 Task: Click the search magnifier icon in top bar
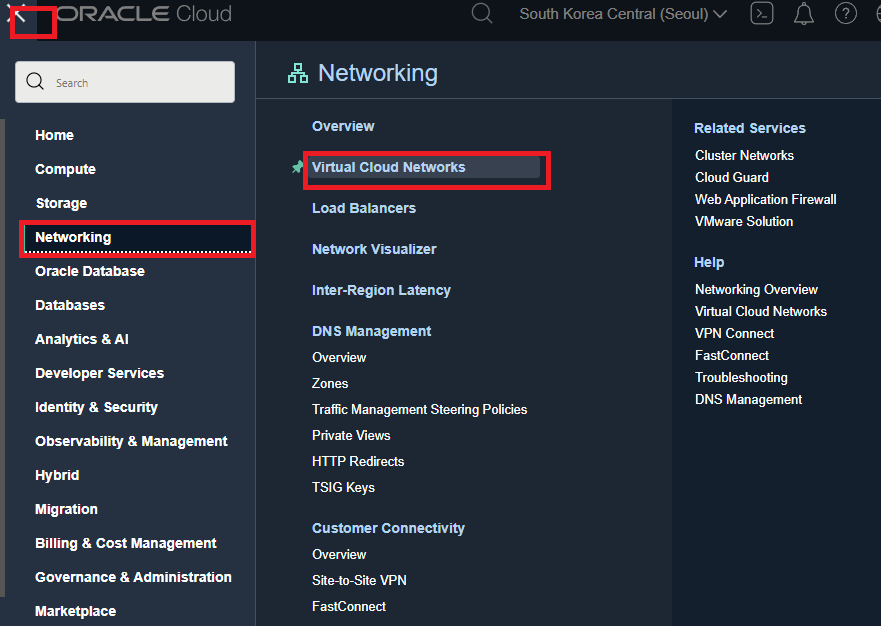pos(482,13)
